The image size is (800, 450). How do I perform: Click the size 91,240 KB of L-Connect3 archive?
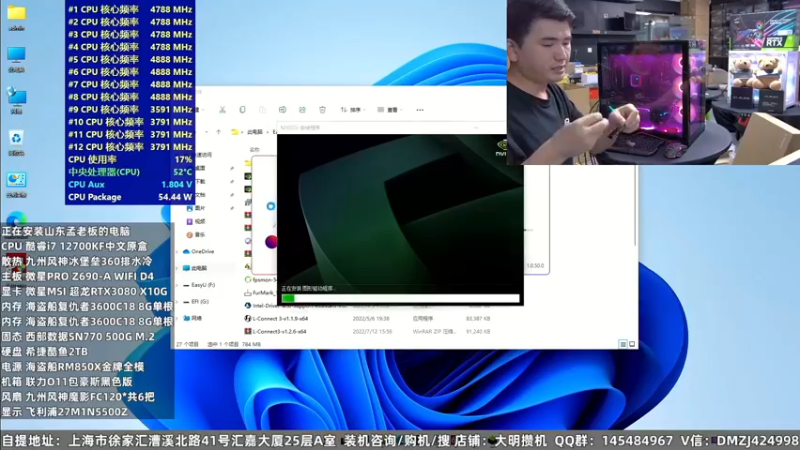[478, 331]
